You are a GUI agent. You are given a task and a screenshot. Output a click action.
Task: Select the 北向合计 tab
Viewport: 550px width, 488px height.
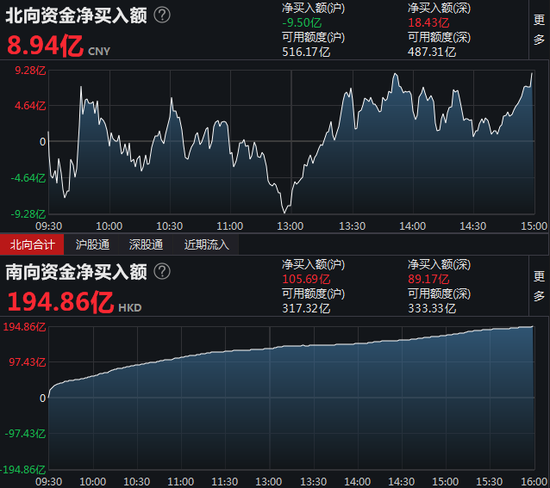(32, 245)
